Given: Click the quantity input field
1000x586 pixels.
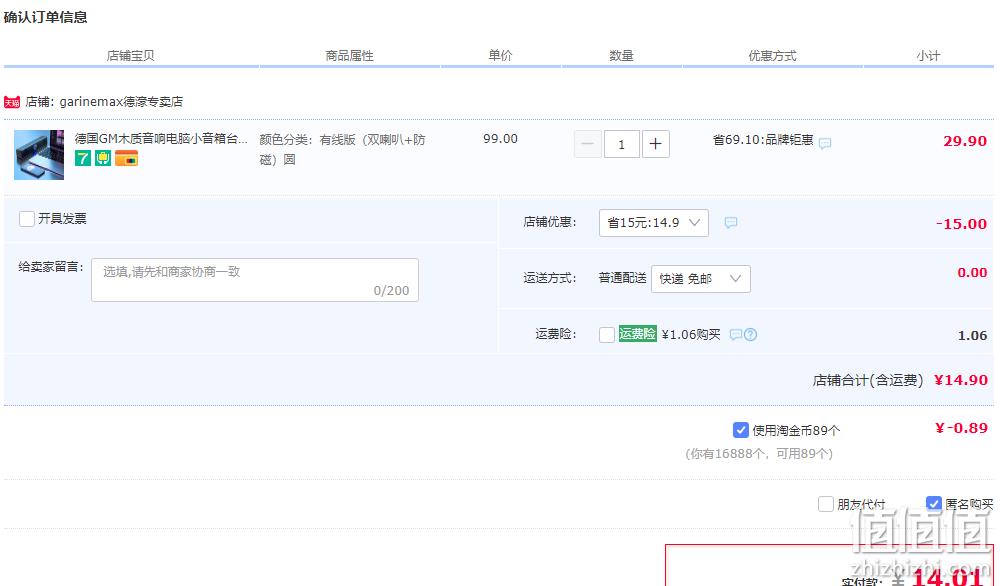Looking at the screenshot, I should (x=622, y=144).
